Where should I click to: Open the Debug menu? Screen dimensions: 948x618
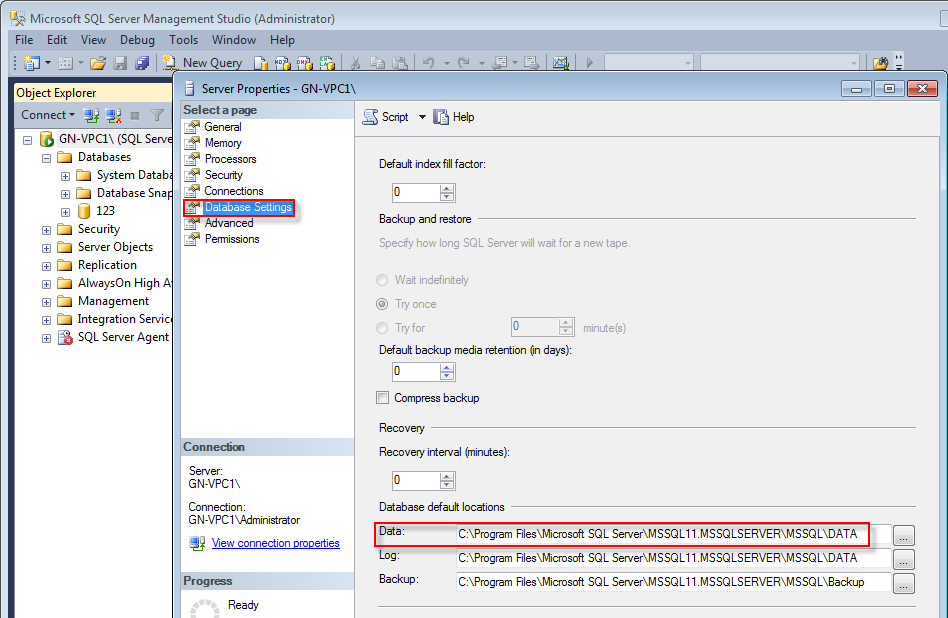(137, 40)
